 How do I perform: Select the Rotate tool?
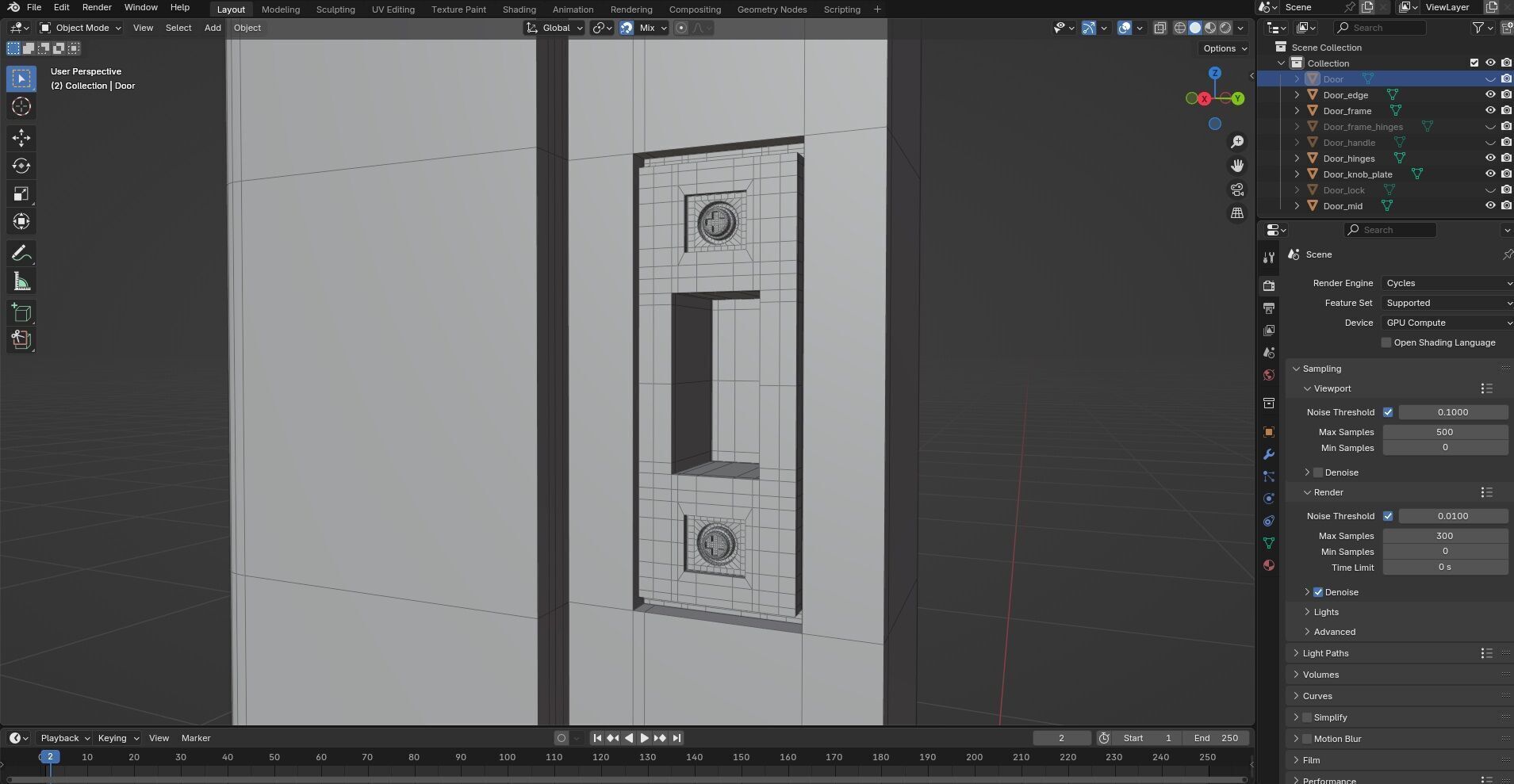coord(21,166)
